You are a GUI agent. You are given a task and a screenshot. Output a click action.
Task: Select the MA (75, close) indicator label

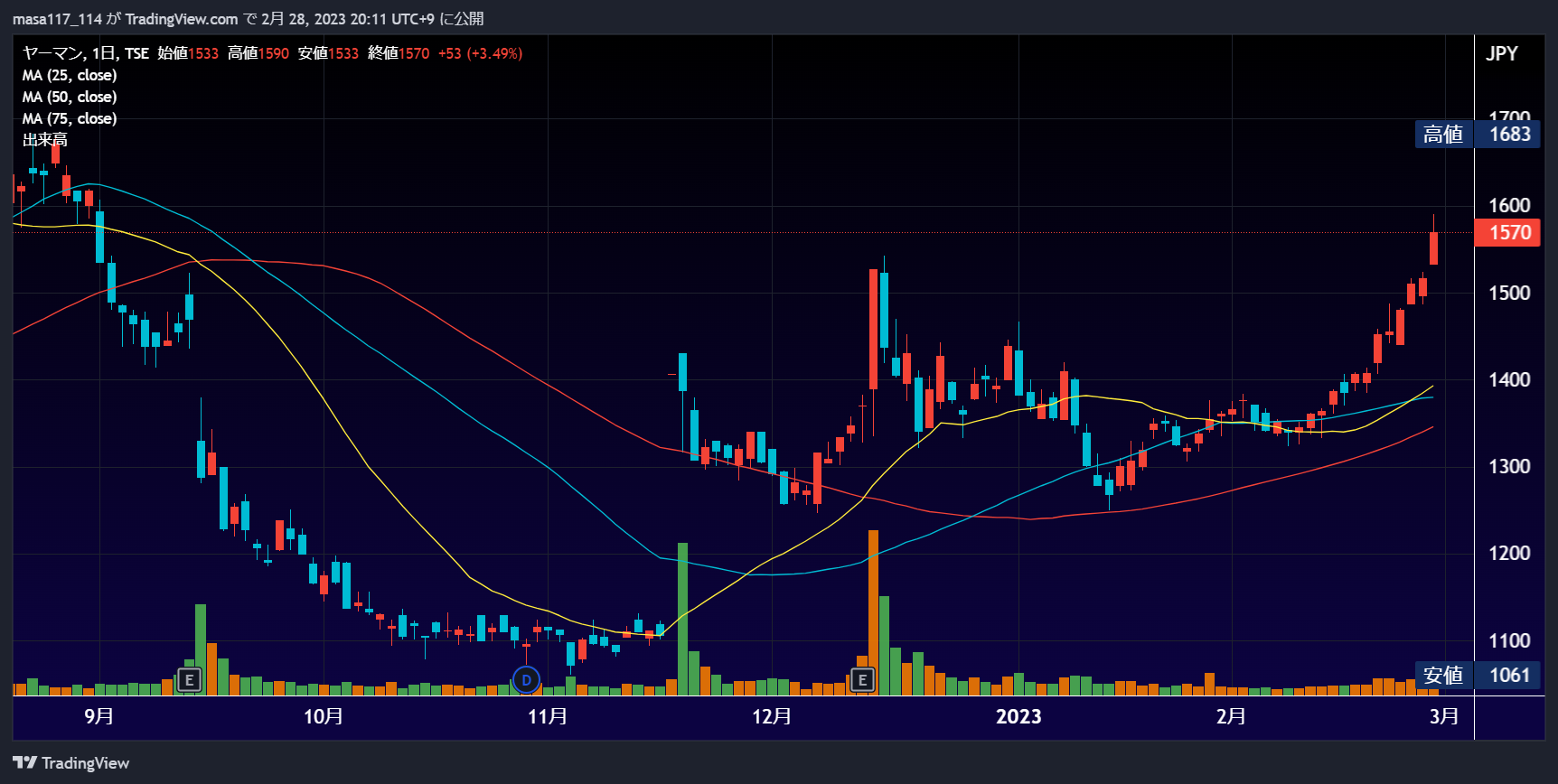tap(70, 118)
